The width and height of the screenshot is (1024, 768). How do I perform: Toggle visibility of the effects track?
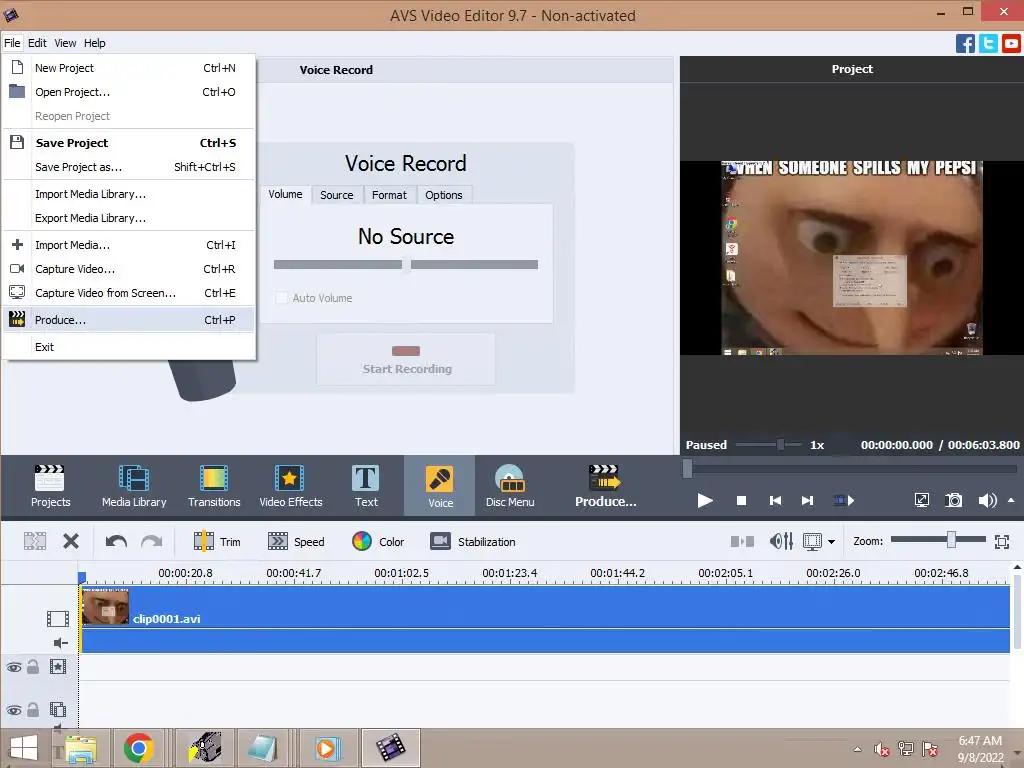14,667
